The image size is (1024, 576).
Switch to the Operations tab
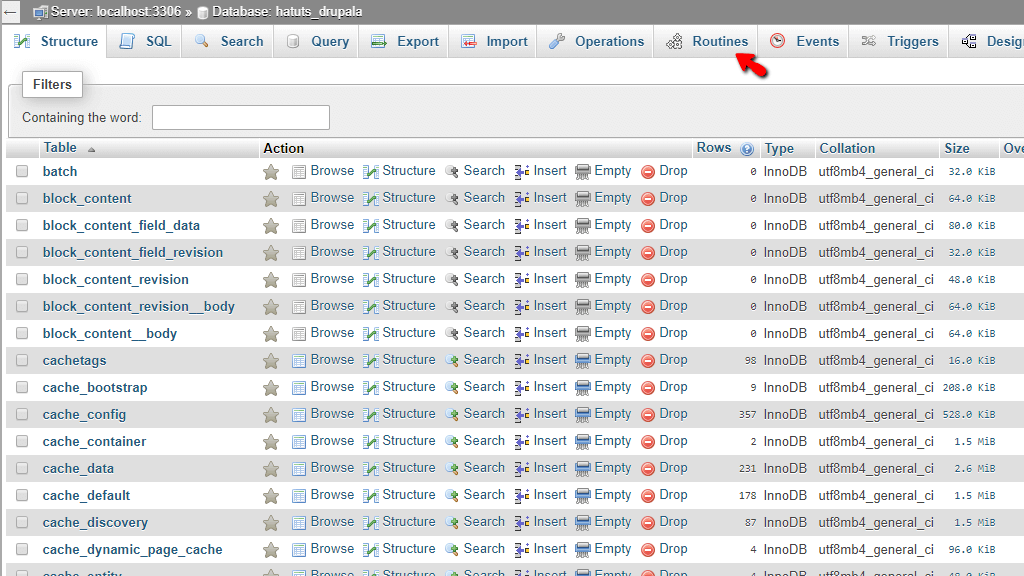pos(596,41)
